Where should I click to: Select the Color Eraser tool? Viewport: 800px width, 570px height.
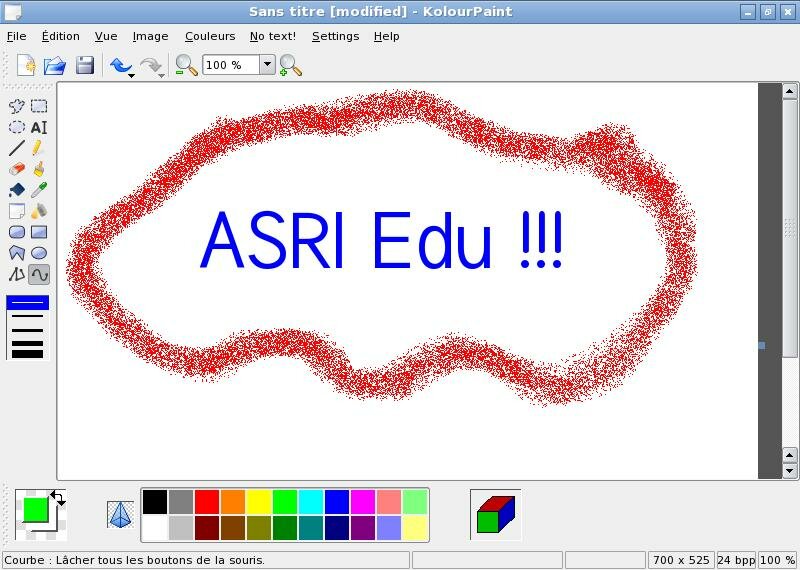17,211
